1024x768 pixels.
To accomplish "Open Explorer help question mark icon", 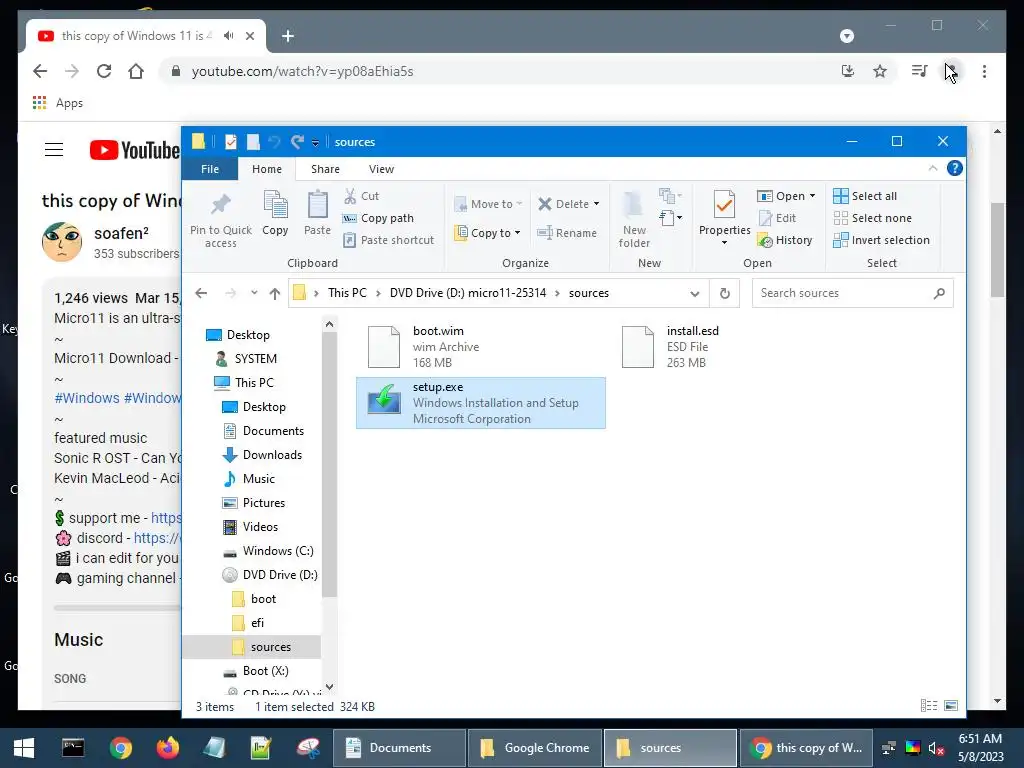I will tap(954, 168).
